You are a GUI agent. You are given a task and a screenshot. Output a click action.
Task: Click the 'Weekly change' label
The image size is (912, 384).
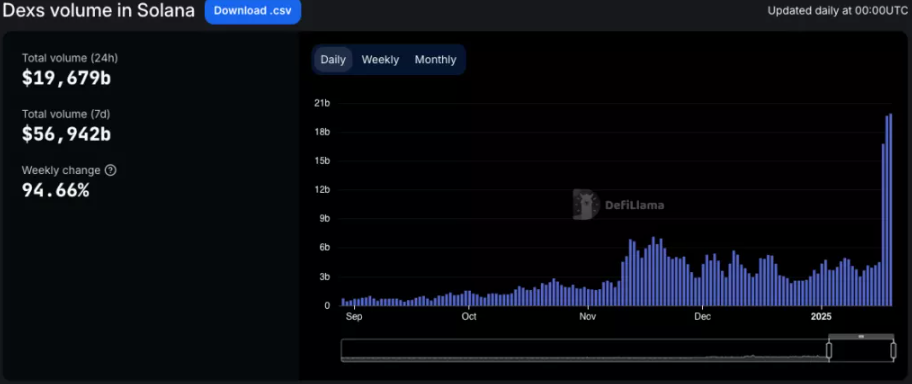(61, 170)
